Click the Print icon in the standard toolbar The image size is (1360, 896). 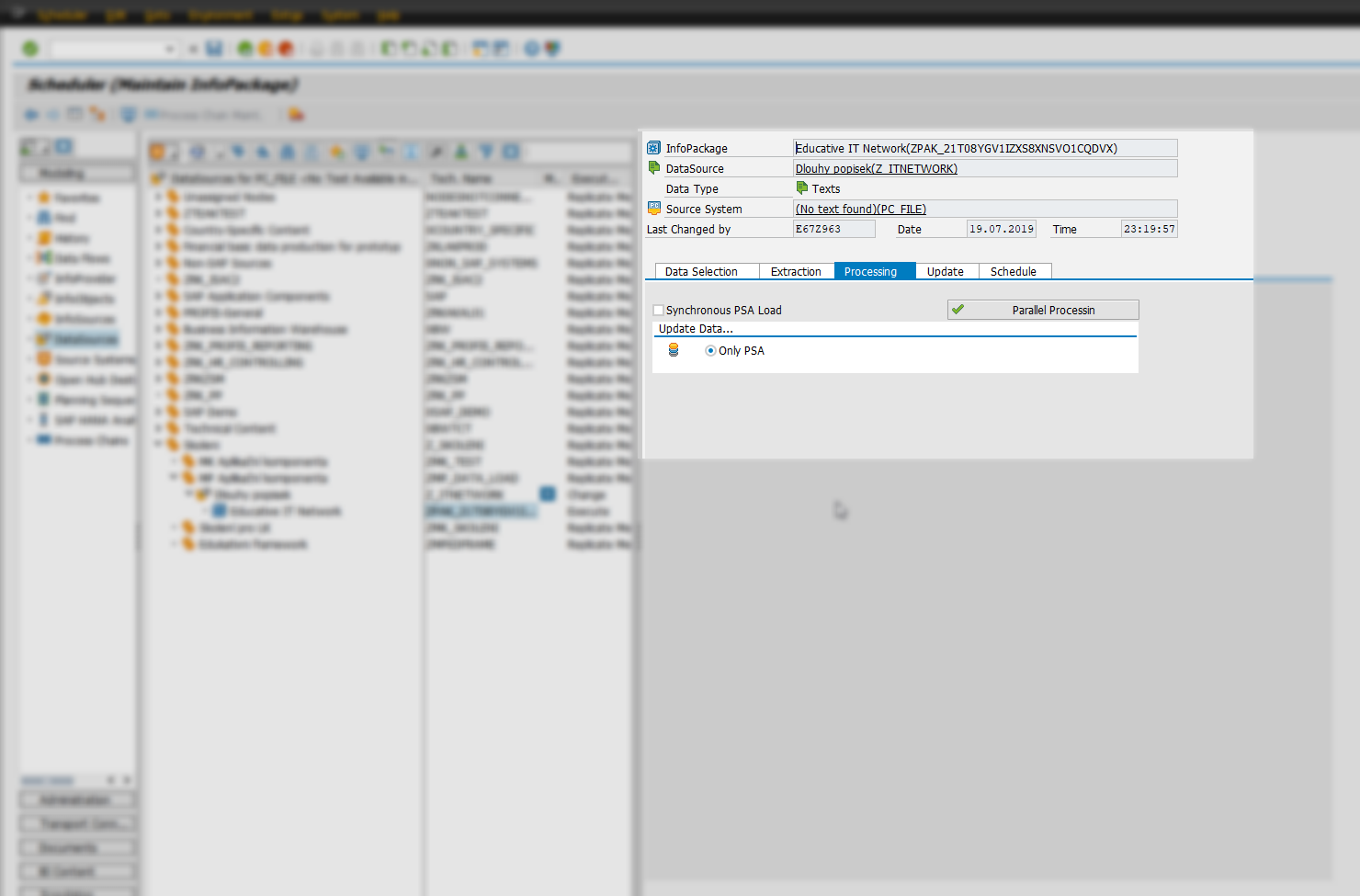click(x=317, y=48)
